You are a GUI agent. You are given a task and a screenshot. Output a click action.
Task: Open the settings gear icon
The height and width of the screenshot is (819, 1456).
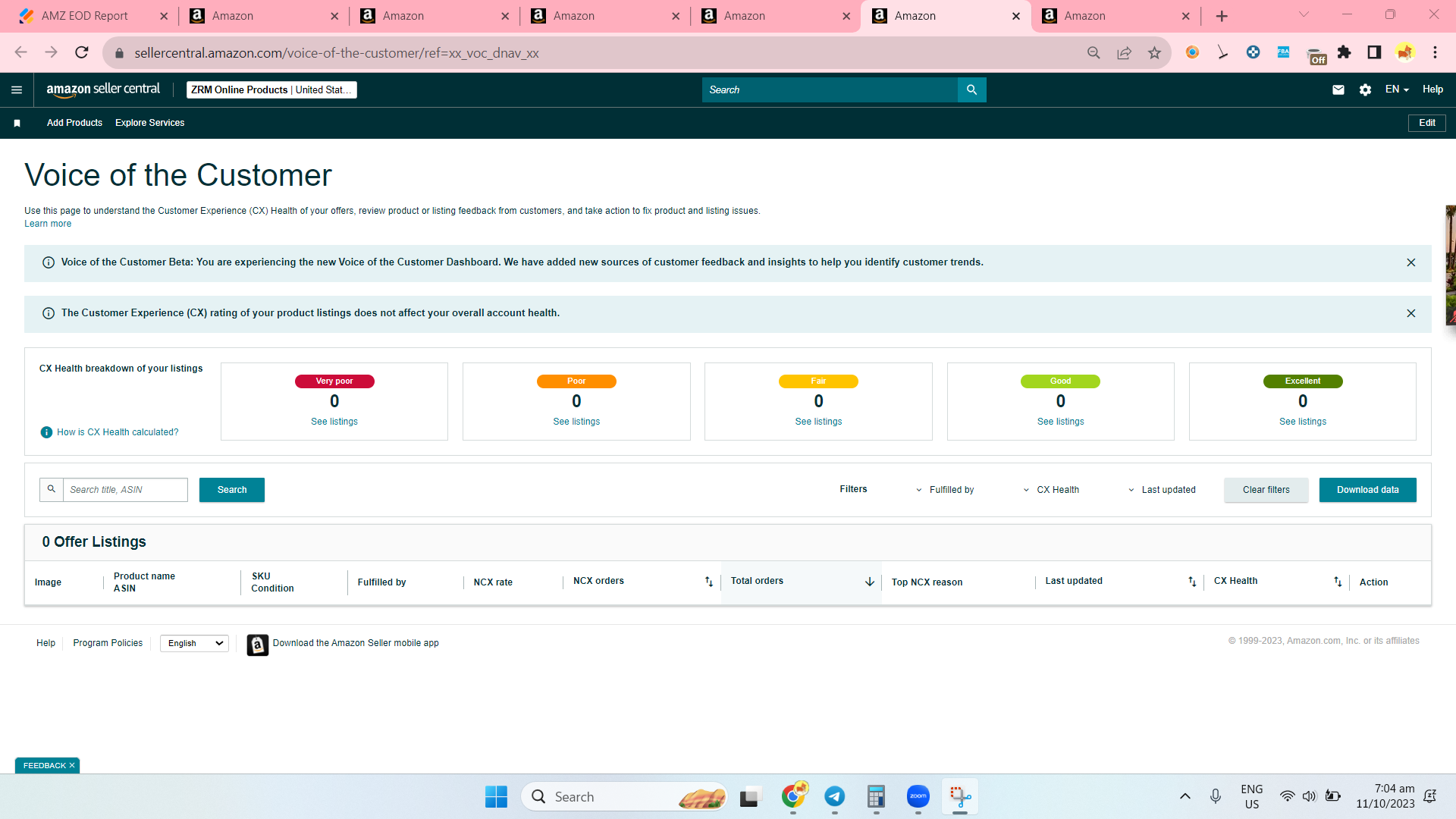coord(1365,89)
